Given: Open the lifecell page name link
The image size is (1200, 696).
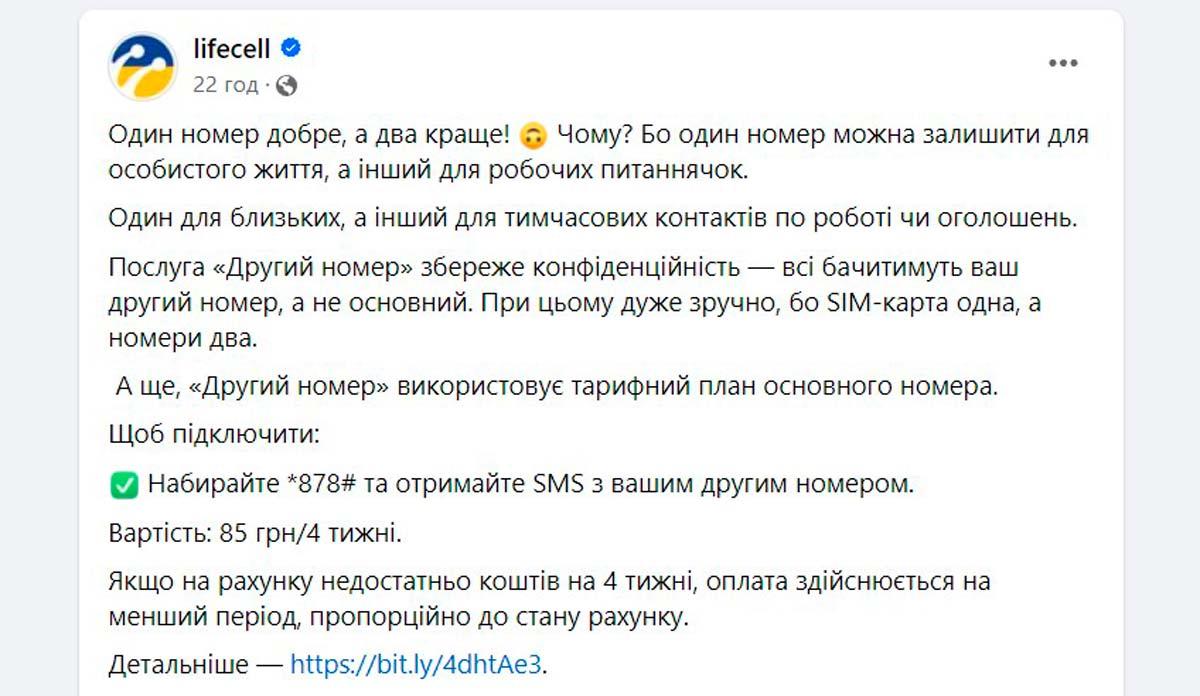Looking at the screenshot, I should pyautogui.click(x=231, y=48).
